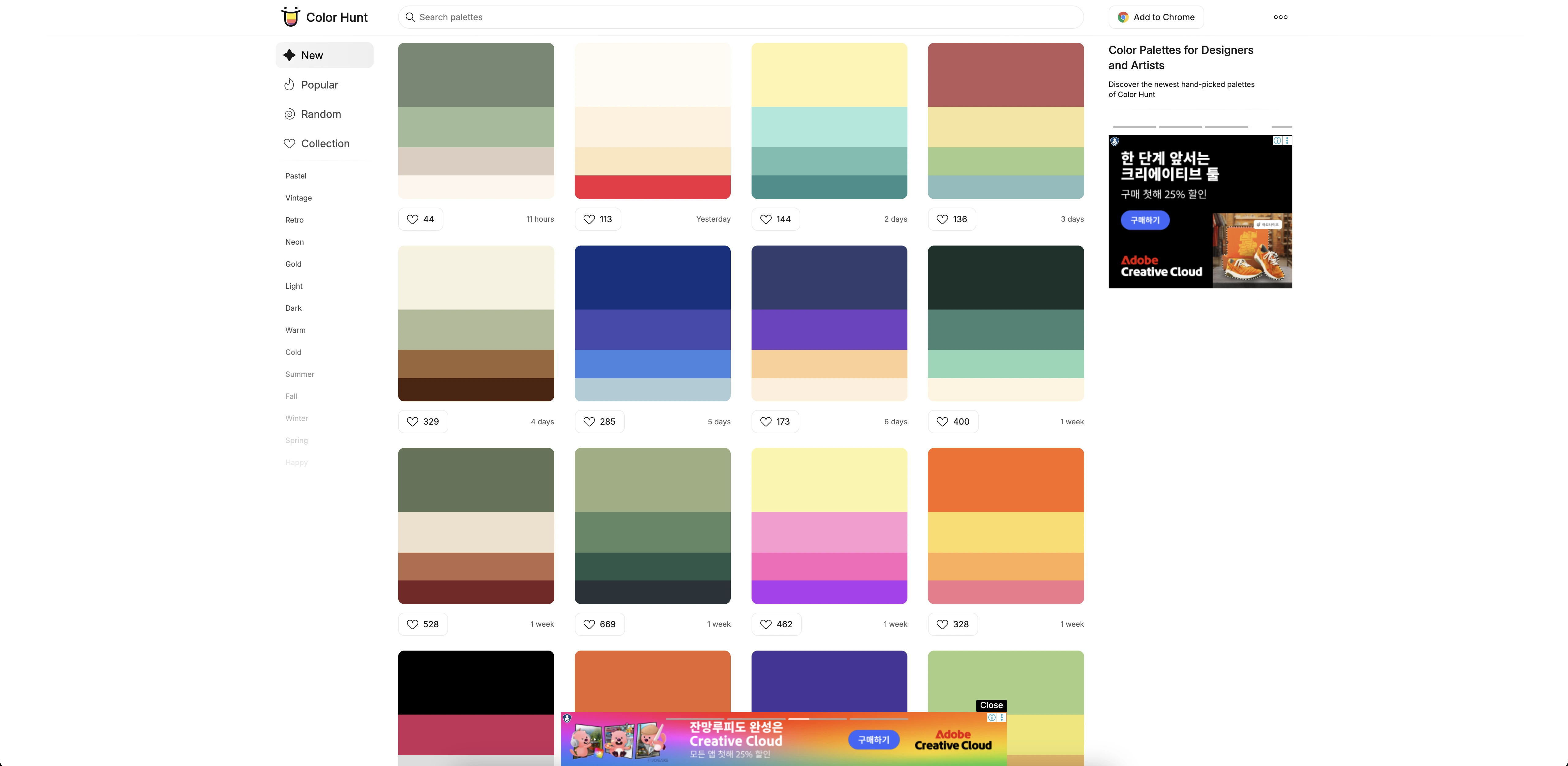Click the '11 hours' palette date
This screenshot has width=1568, height=766.
[540, 219]
